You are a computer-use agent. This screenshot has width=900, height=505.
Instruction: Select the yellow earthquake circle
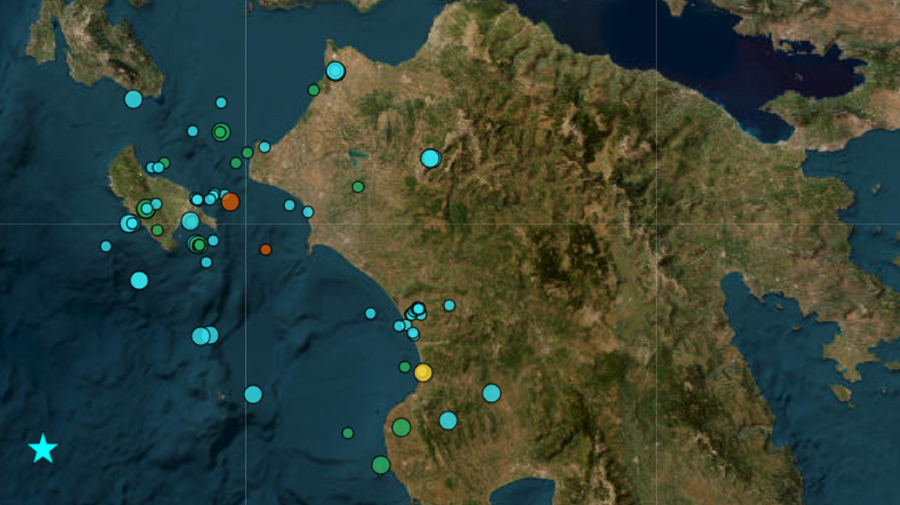coord(423,372)
